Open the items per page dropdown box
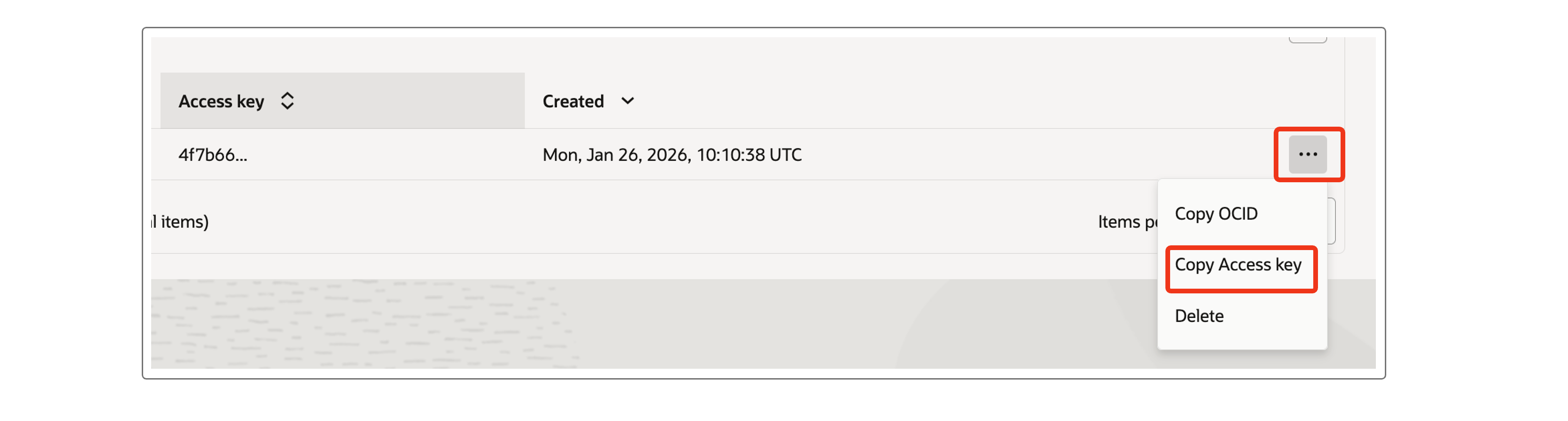The height and width of the screenshot is (421, 1568). click(x=1331, y=221)
